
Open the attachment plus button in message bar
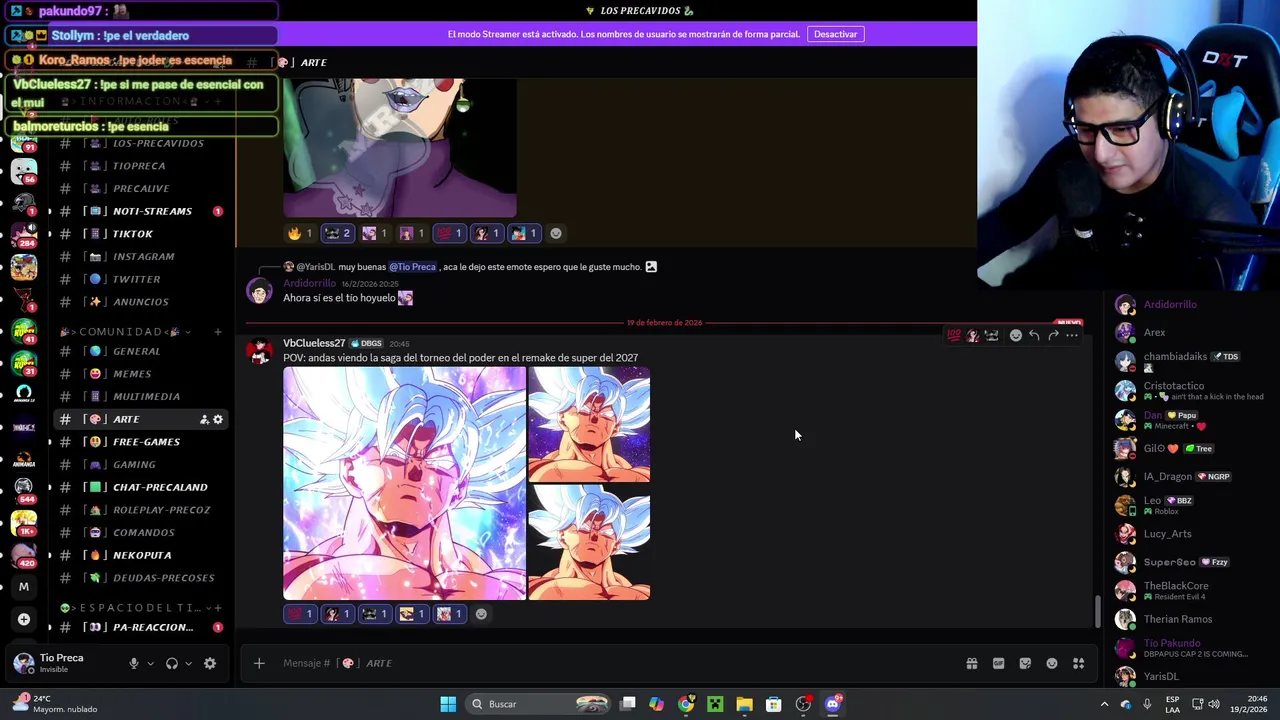pyautogui.click(x=259, y=663)
